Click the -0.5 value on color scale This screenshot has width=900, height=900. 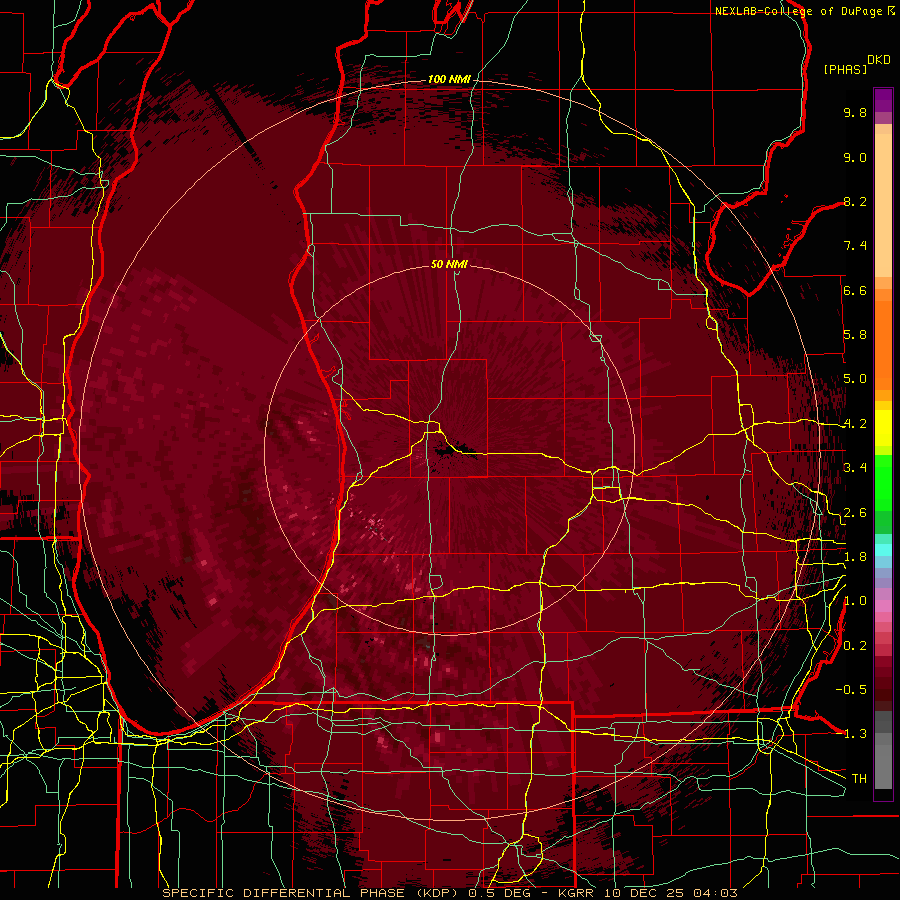pyautogui.click(x=851, y=690)
